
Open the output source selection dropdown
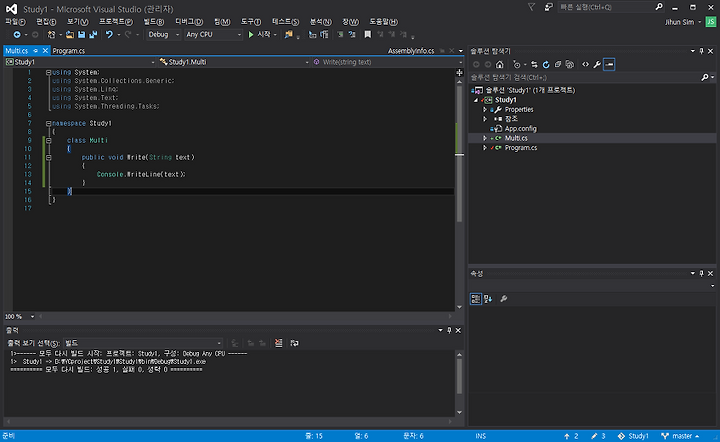(x=143, y=343)
